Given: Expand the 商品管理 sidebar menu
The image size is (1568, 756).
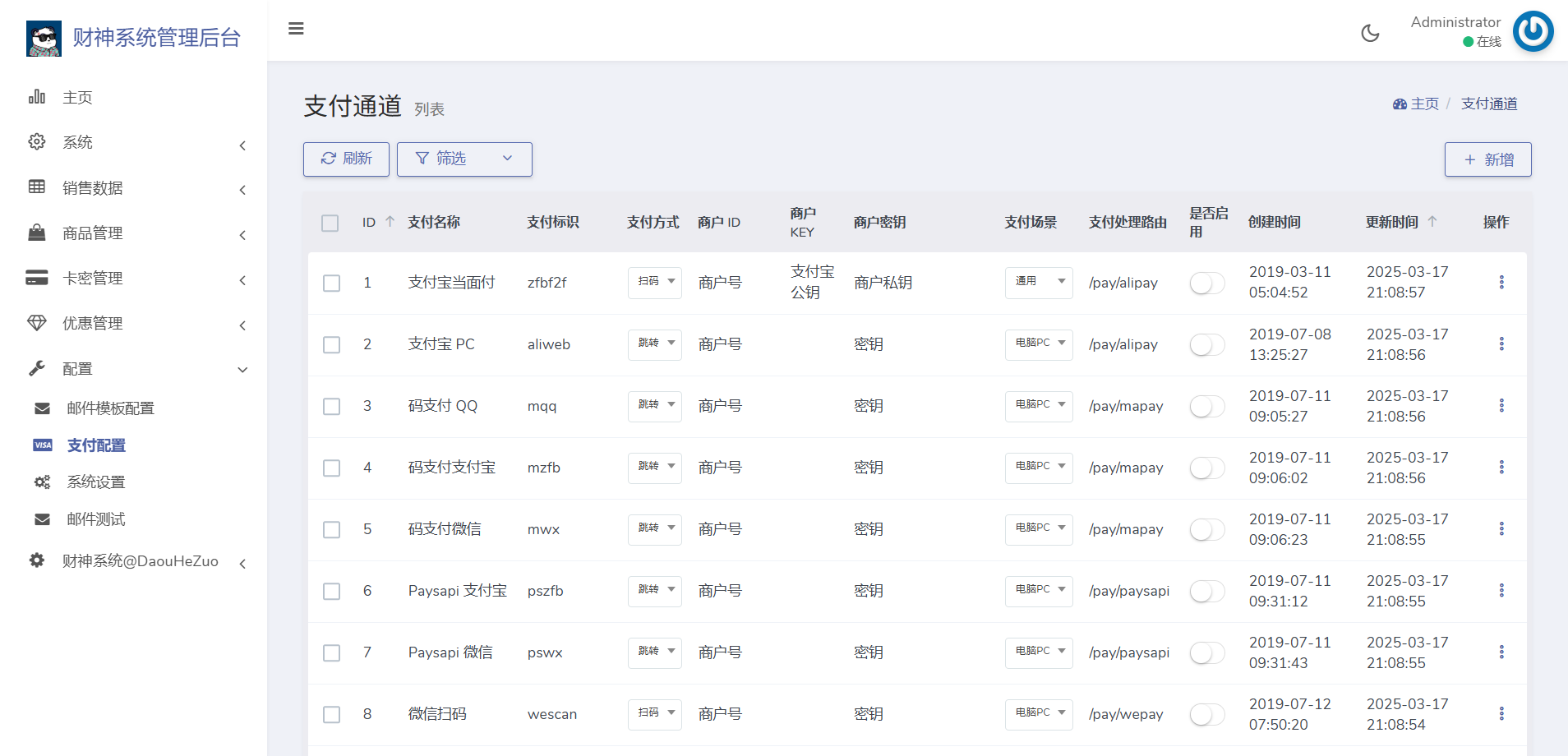Looking at the screenshot, I should pyautogui.click(x=136, y=233).
